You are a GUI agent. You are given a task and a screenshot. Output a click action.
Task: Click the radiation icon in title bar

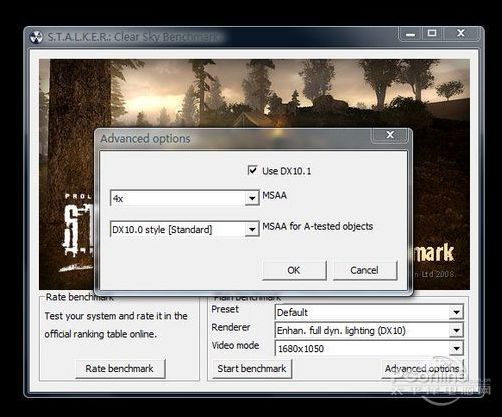click(x=36, y=37)
